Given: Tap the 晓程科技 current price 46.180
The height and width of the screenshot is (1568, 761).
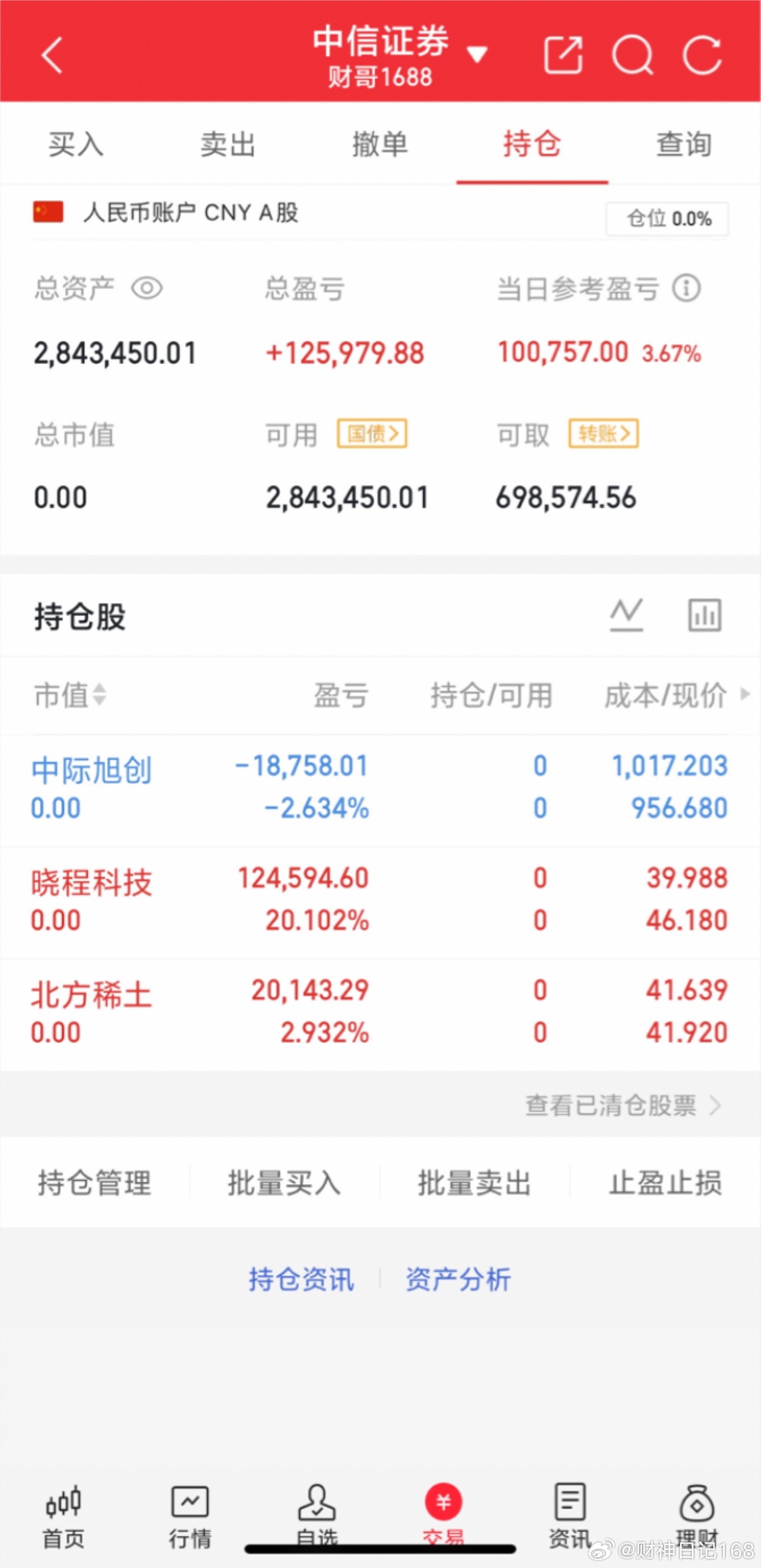Looking at the screenshot, I should [687, 920].
